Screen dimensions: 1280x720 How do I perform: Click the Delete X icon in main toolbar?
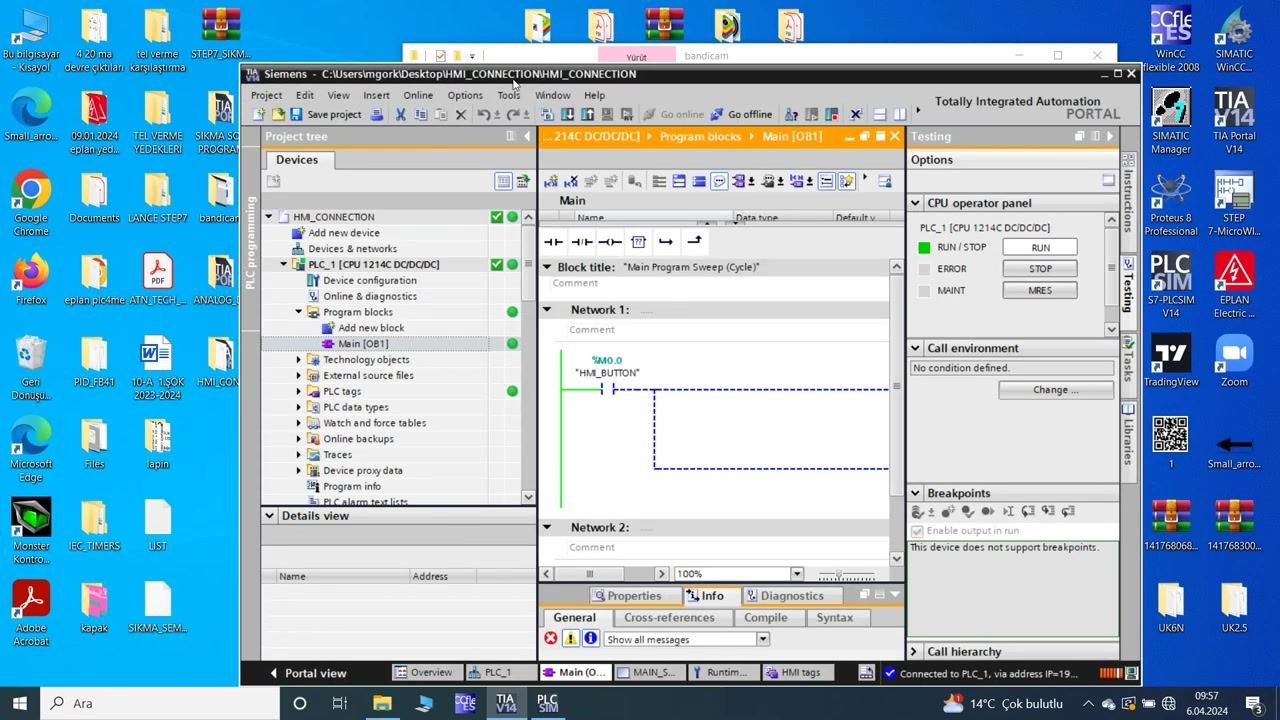coord(461,114)
